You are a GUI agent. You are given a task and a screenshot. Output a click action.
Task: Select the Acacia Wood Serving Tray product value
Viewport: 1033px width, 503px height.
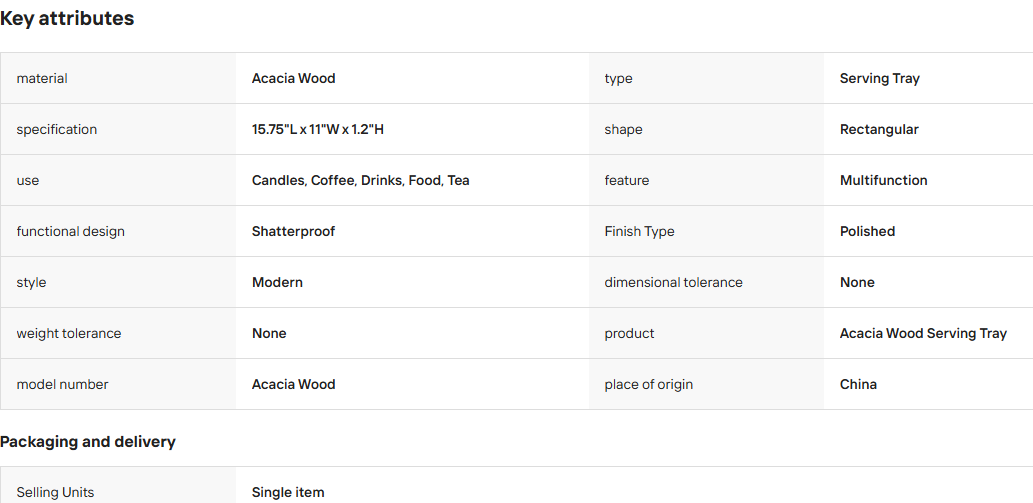tap(923, 334)
